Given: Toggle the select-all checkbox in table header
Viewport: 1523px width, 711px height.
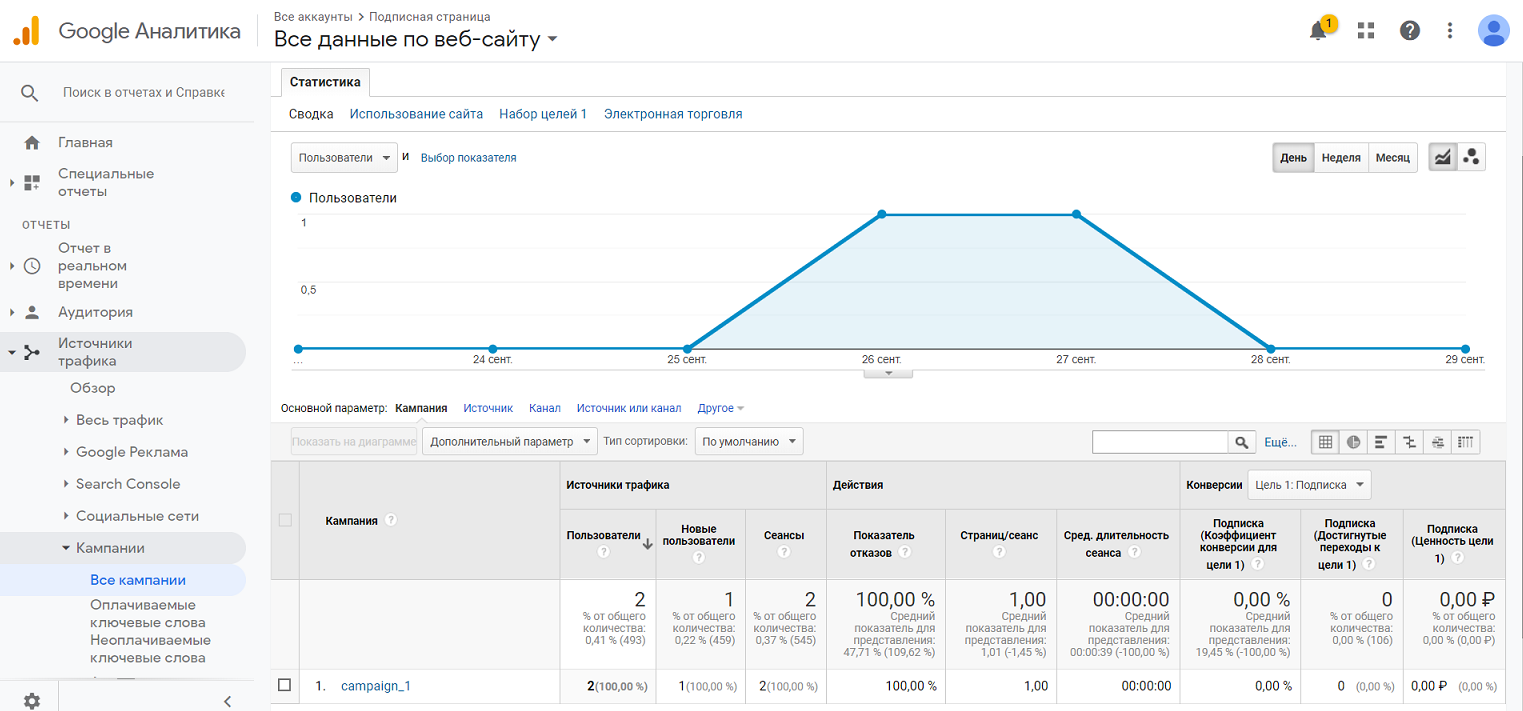Looking at the screenshot, I should pos(285,520).
